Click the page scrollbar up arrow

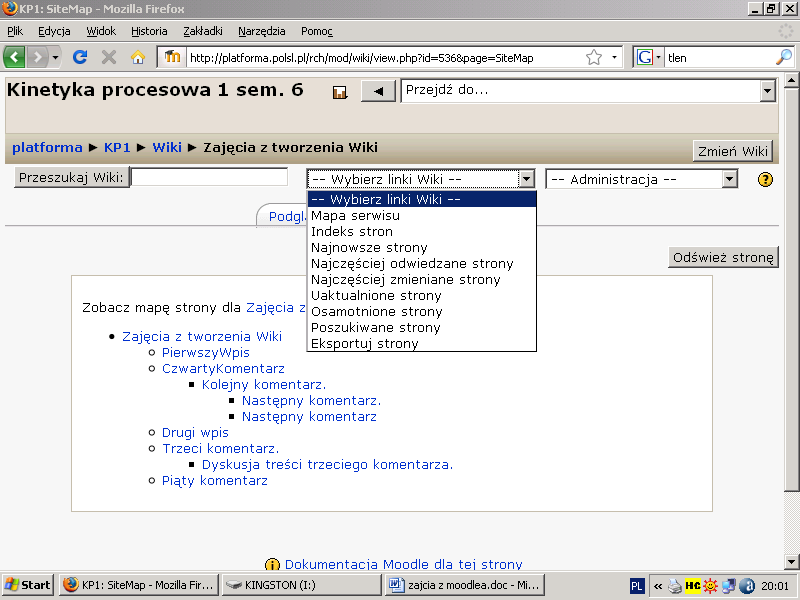tap(791, 81)
